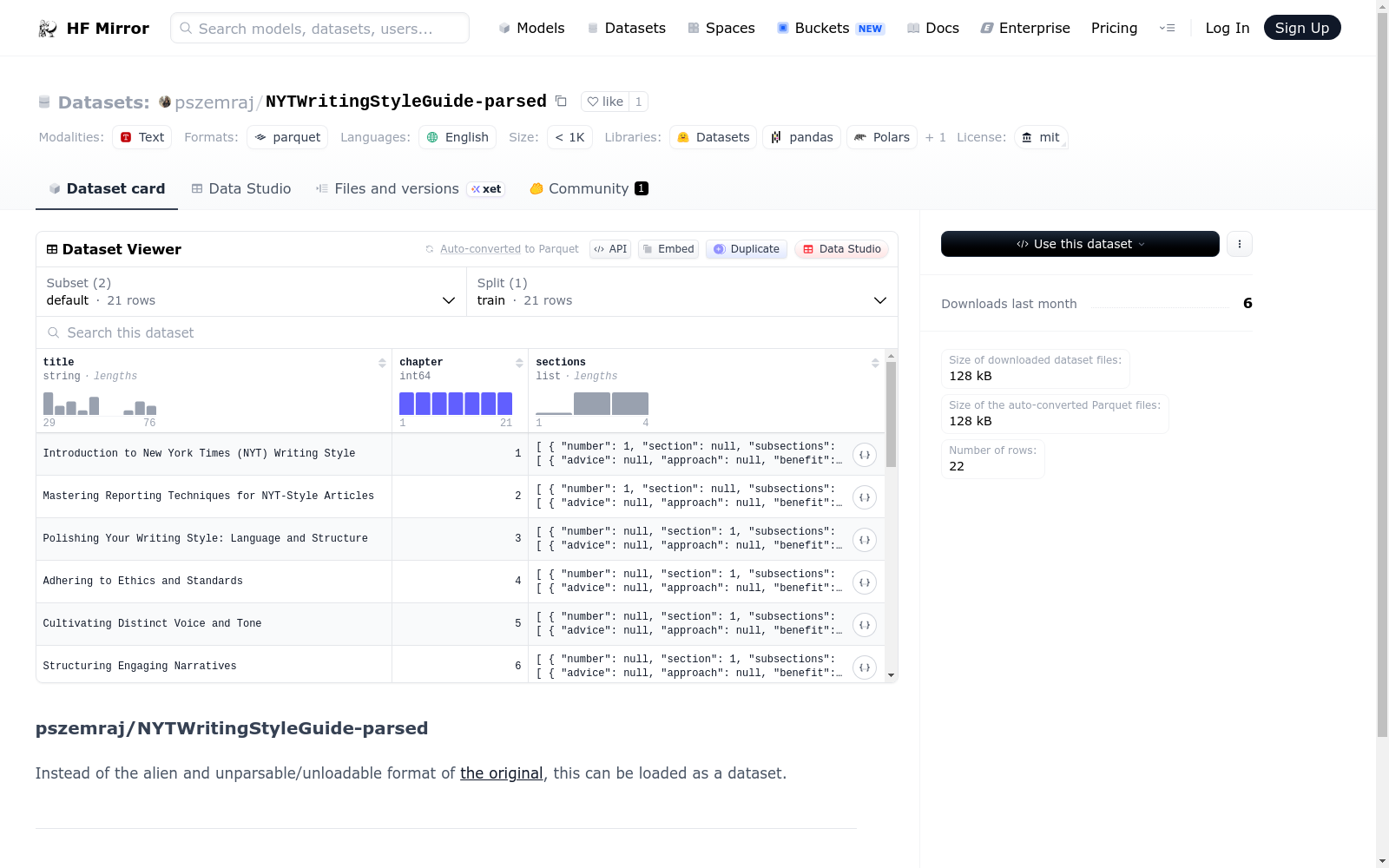Viewport: 1389px width, 868px height.
Task: Click the table scrollbar down arrow
Action: click(x=891, y=674)
